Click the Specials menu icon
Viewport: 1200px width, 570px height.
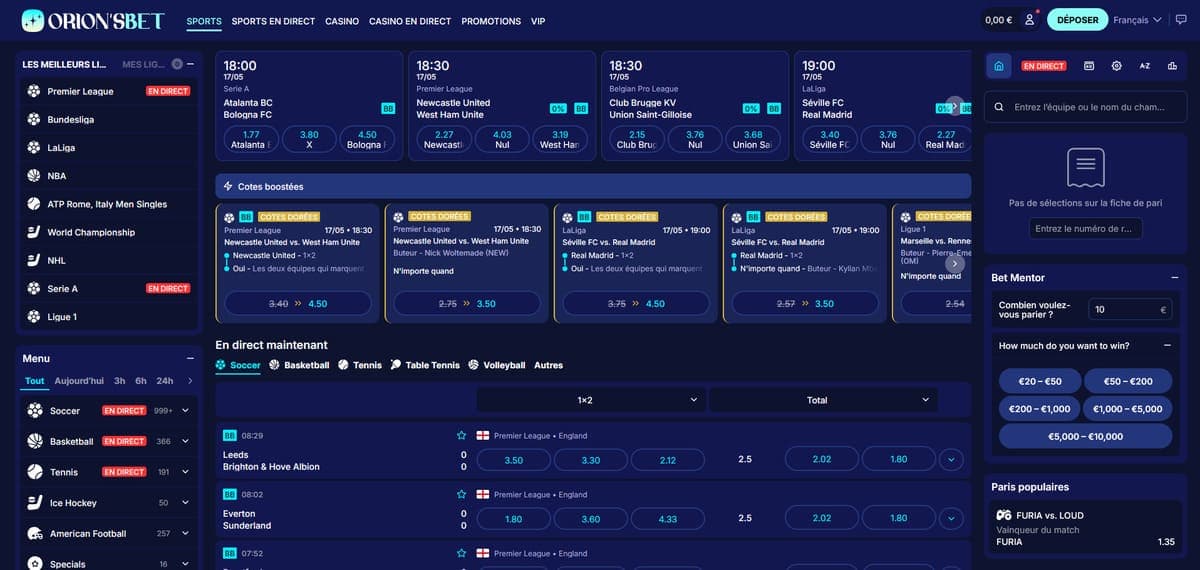tap(35, 564)
